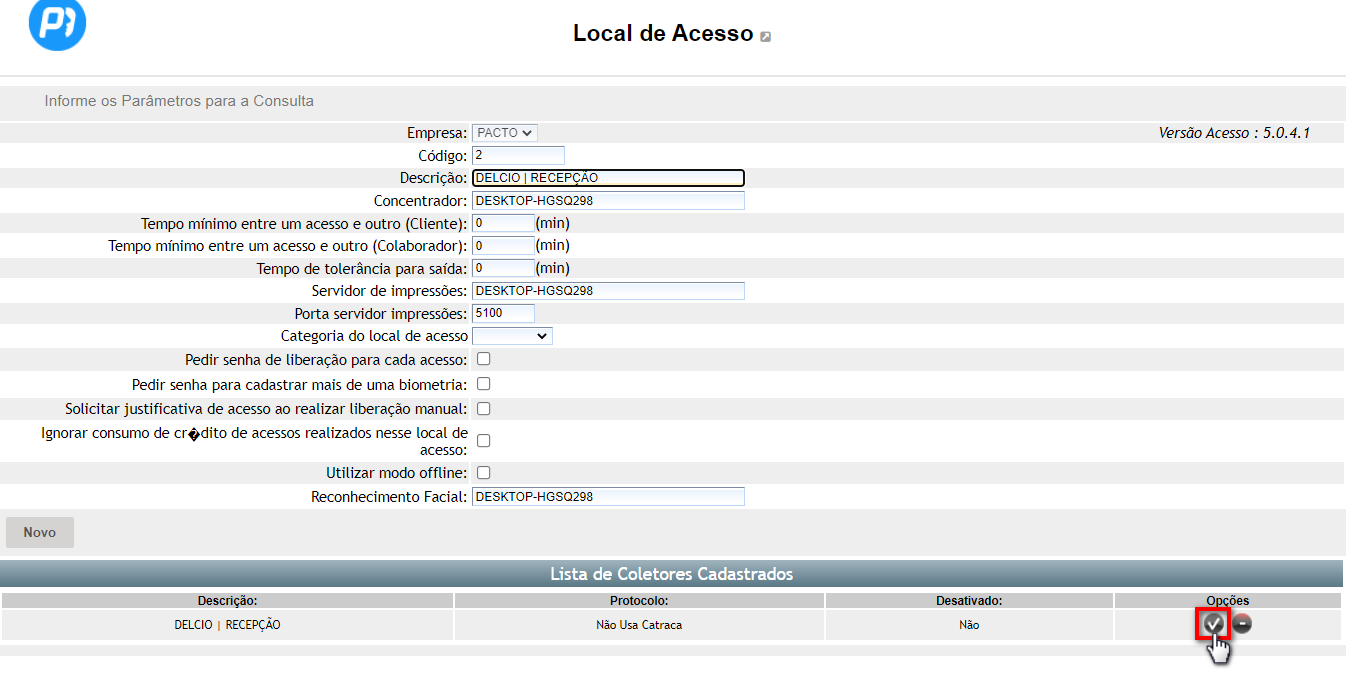Expand 'Categoria do local de acesso' dropdown
This screenshot has height=676, width=1346.
(512, 336)
